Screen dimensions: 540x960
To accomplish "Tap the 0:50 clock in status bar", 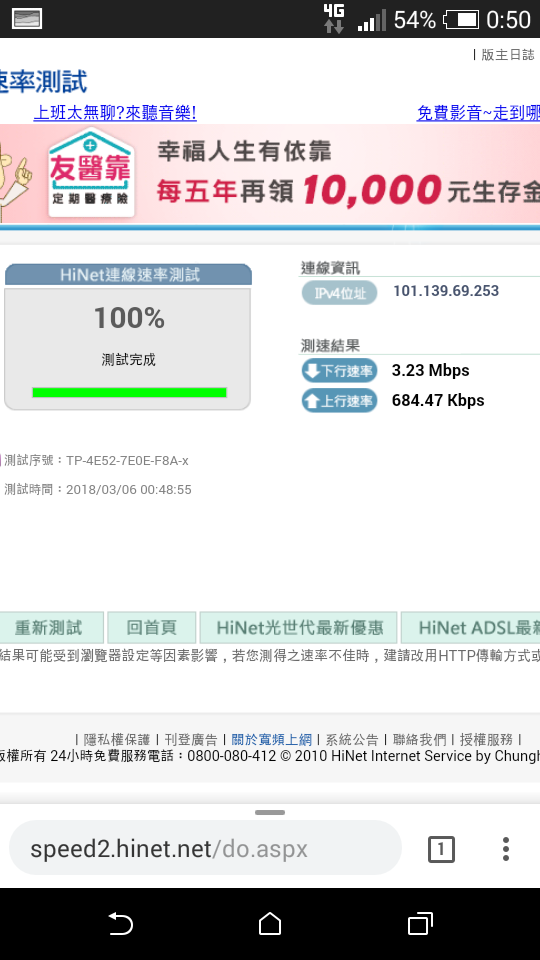I will (x=508, y=20).
